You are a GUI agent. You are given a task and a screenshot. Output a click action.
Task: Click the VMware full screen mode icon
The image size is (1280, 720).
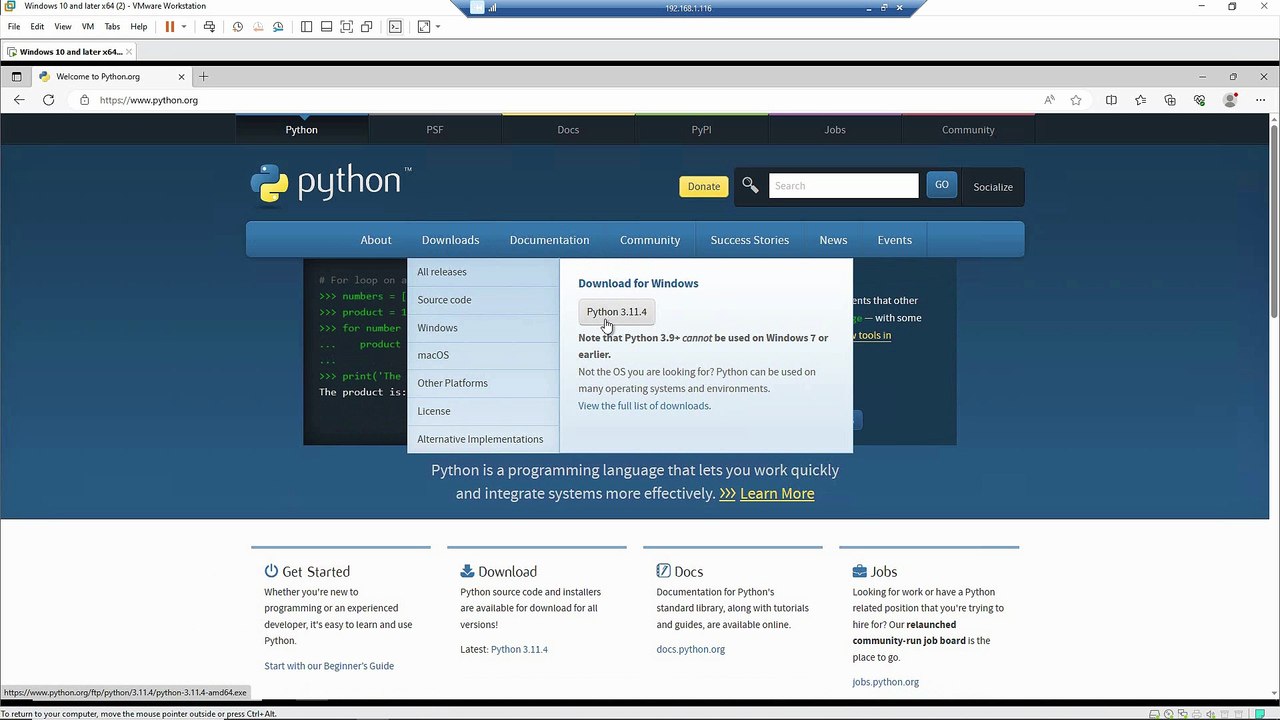pyautogui.click(x=346, y=27)
